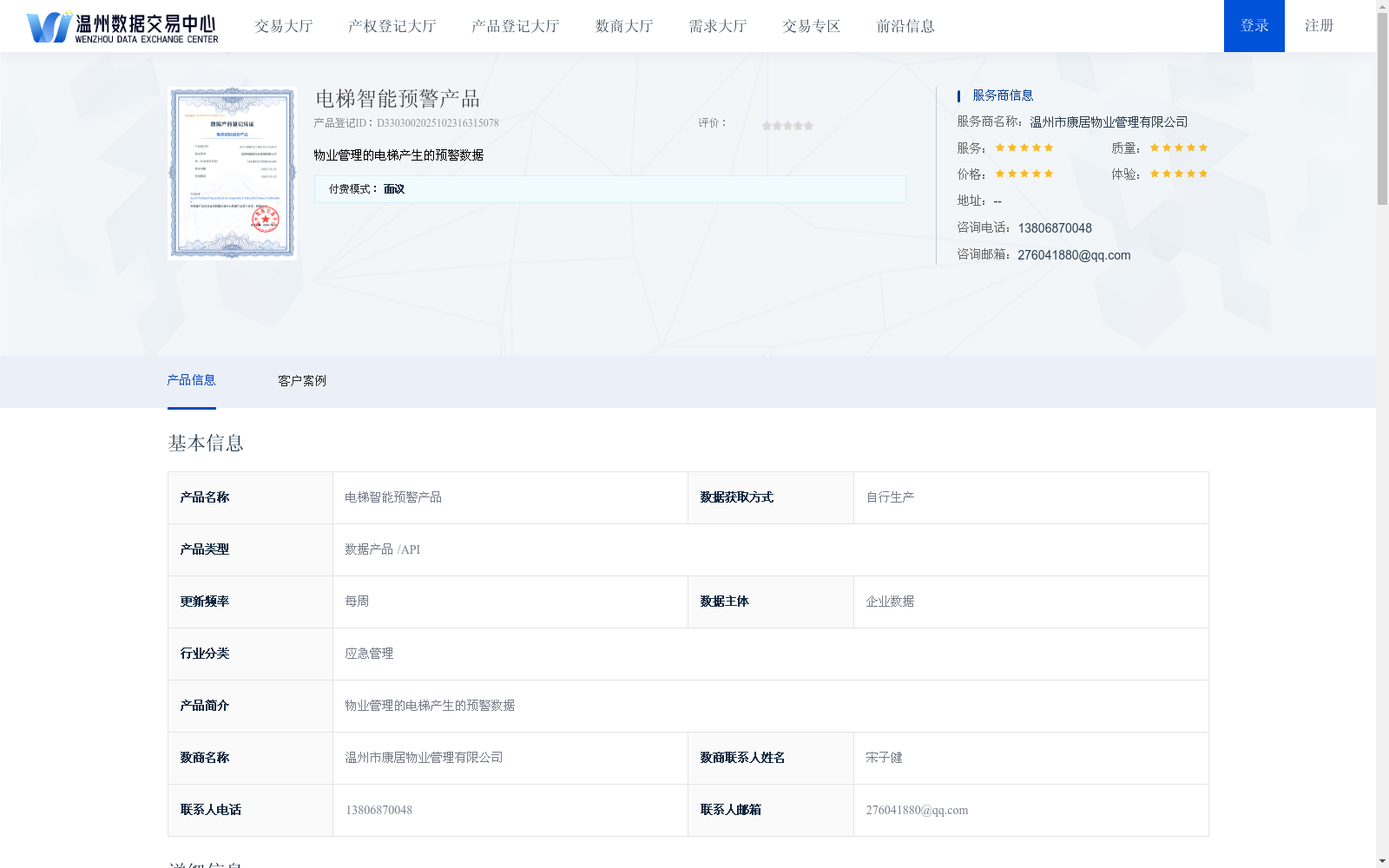
Task: Click the 数商名称 value in the table
Action: (x=424, y=758)
